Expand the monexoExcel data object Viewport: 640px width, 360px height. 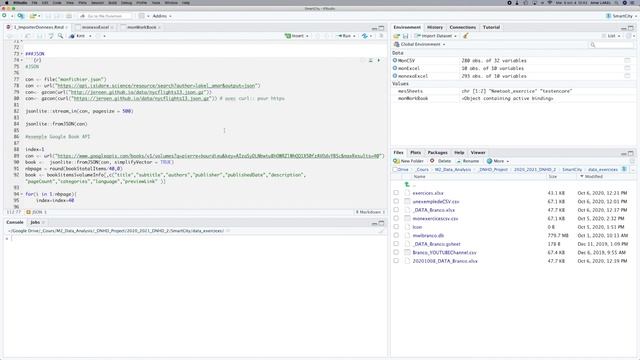[x=395, y=76]
